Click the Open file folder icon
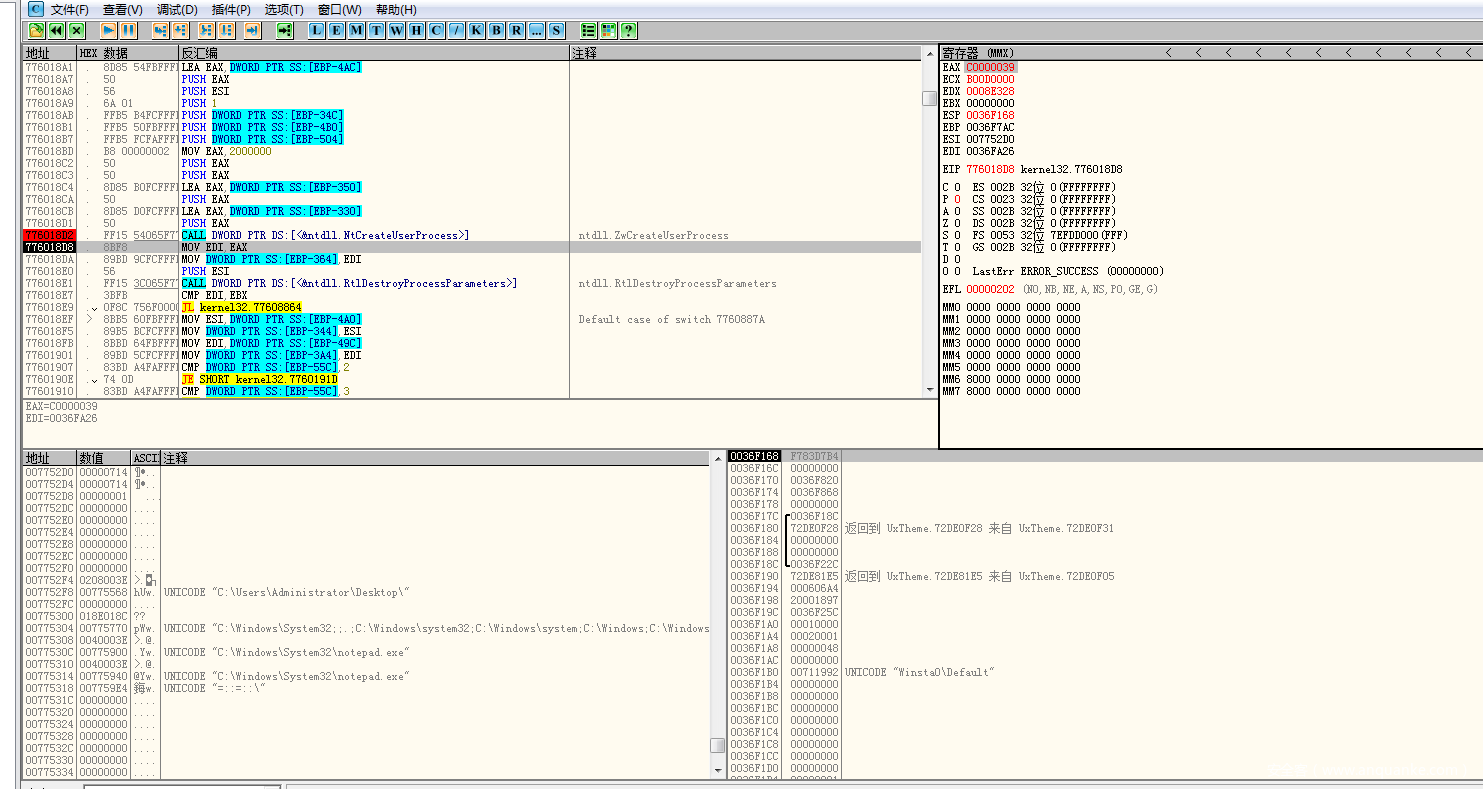Screen dimensions: 1483x789 (x=36, y=30)
